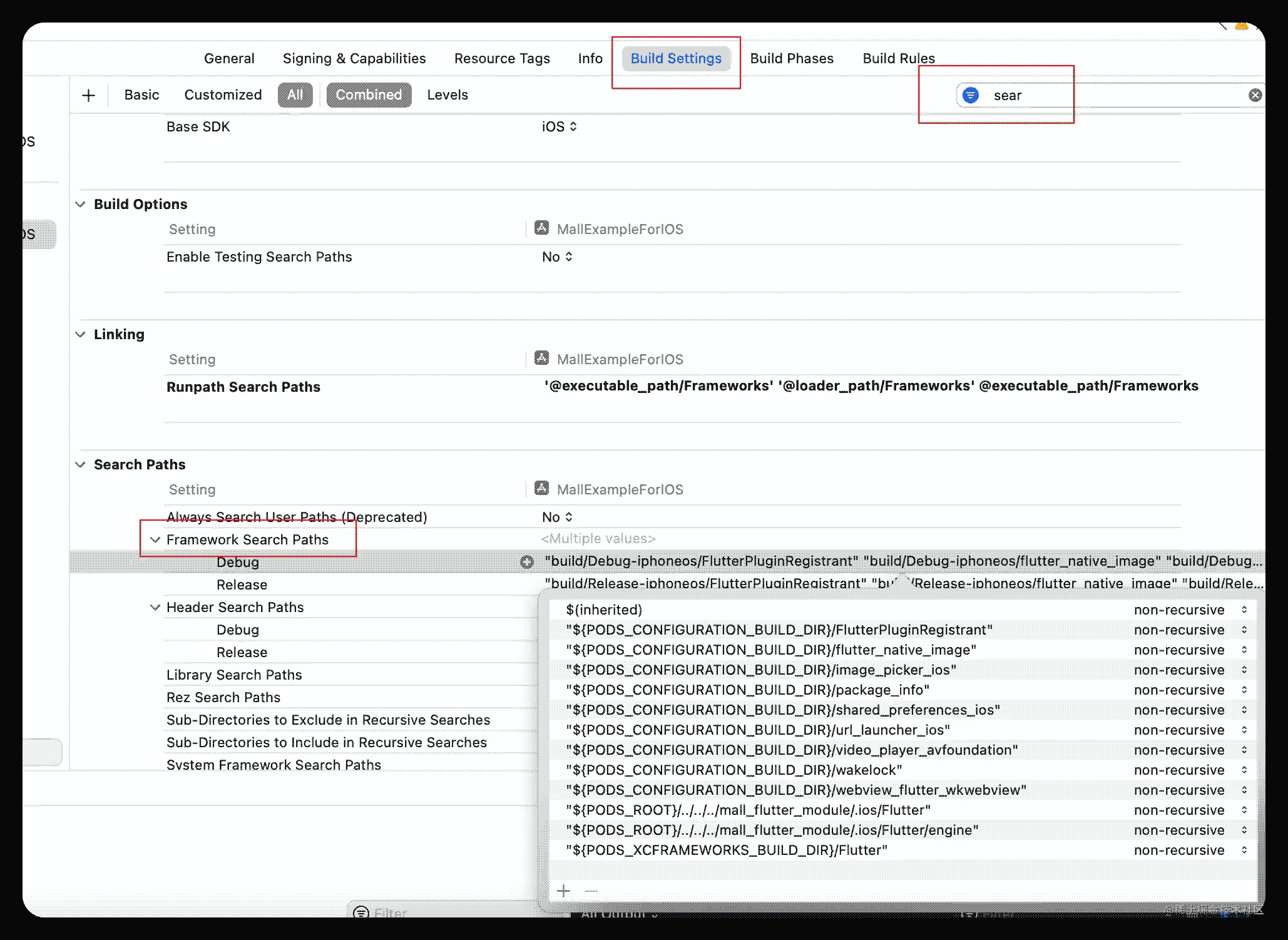Toggle the Combined view button
Image resolution: width=1288 pixels, height=940 pixels.
[x=369, y=95]
